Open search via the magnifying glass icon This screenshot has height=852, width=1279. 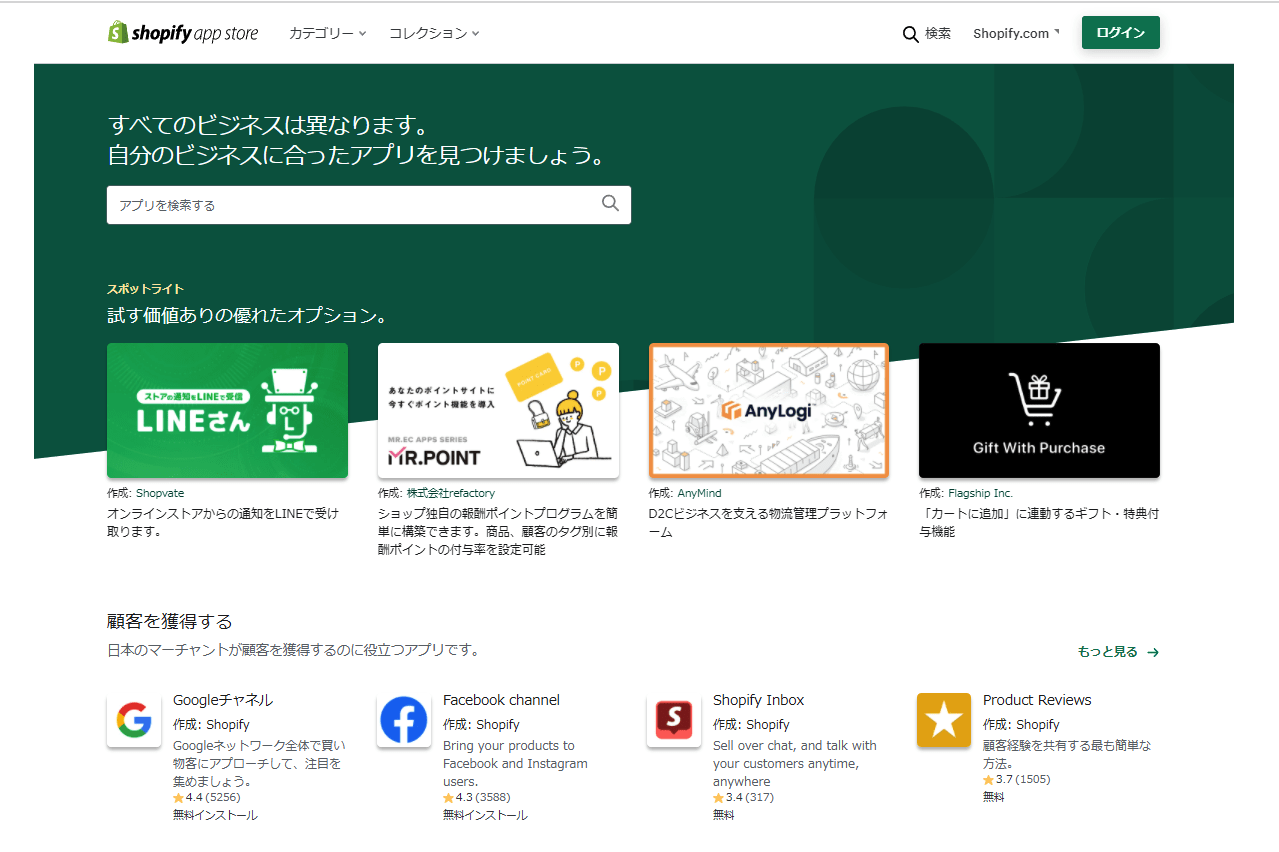pos(910,33)
